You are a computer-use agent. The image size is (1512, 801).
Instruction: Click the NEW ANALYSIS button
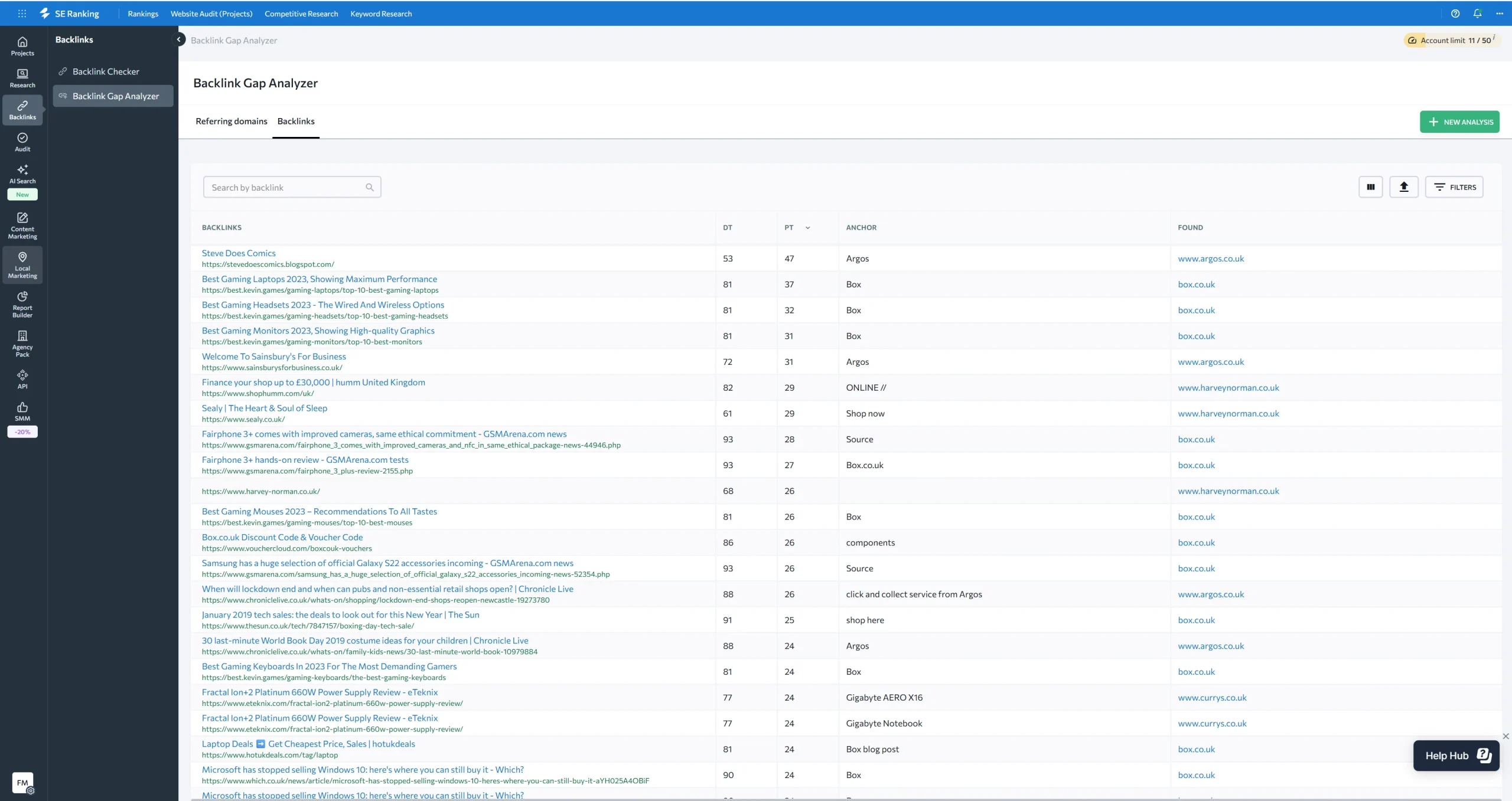pos(1459,122)
